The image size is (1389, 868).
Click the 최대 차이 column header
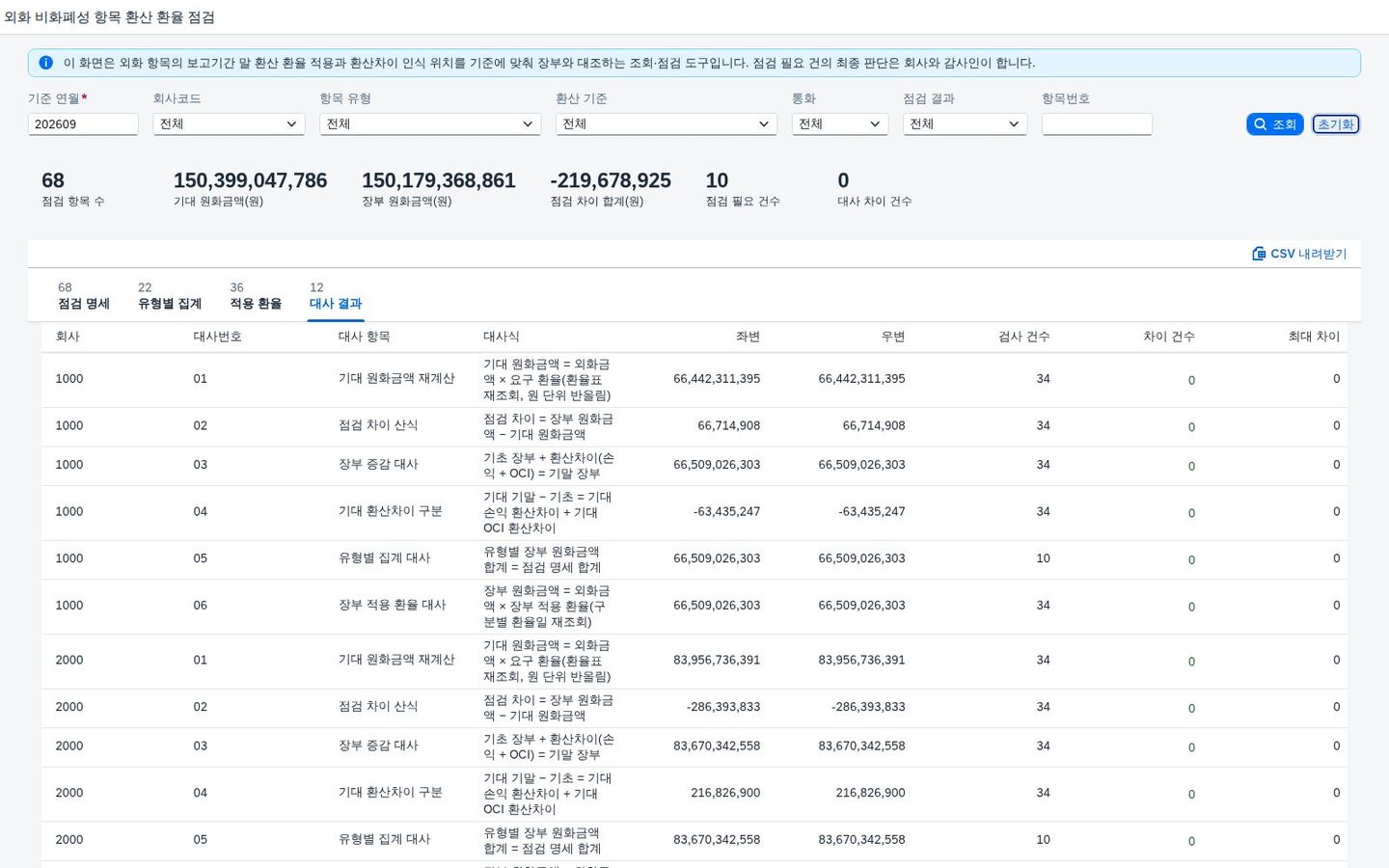pos(1314,337)
